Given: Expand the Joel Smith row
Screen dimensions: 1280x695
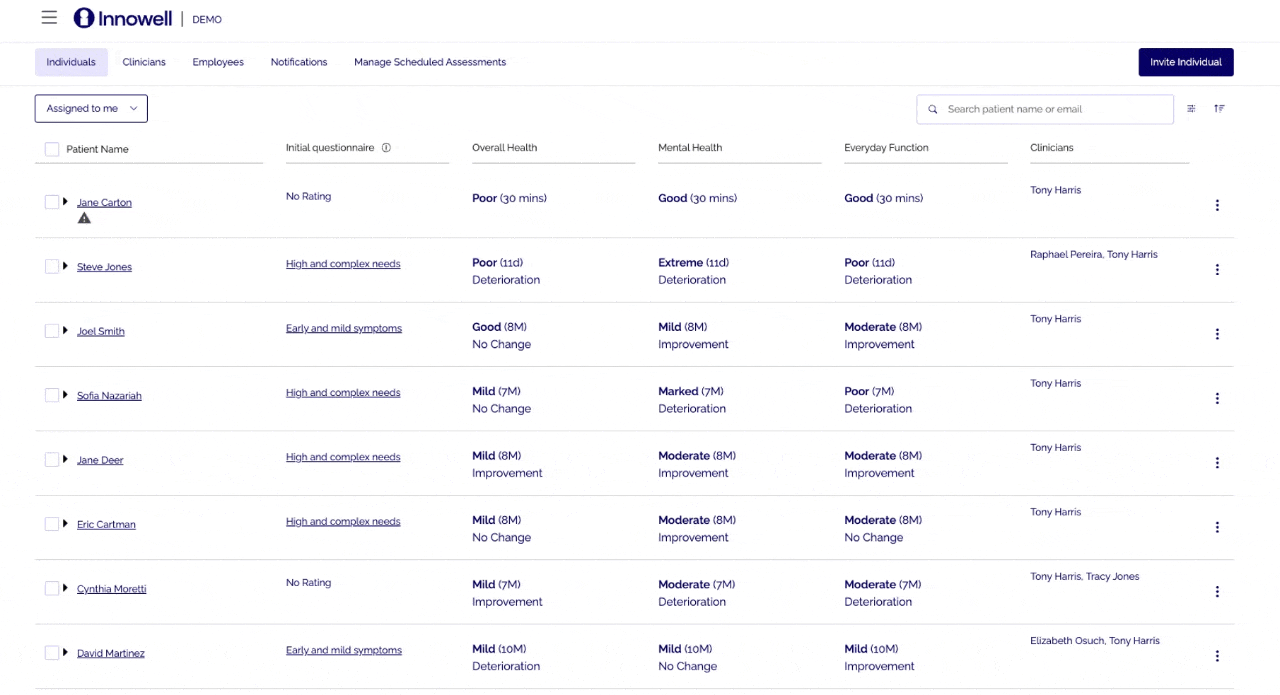Looking at the screenshot, I should point(66,330).
